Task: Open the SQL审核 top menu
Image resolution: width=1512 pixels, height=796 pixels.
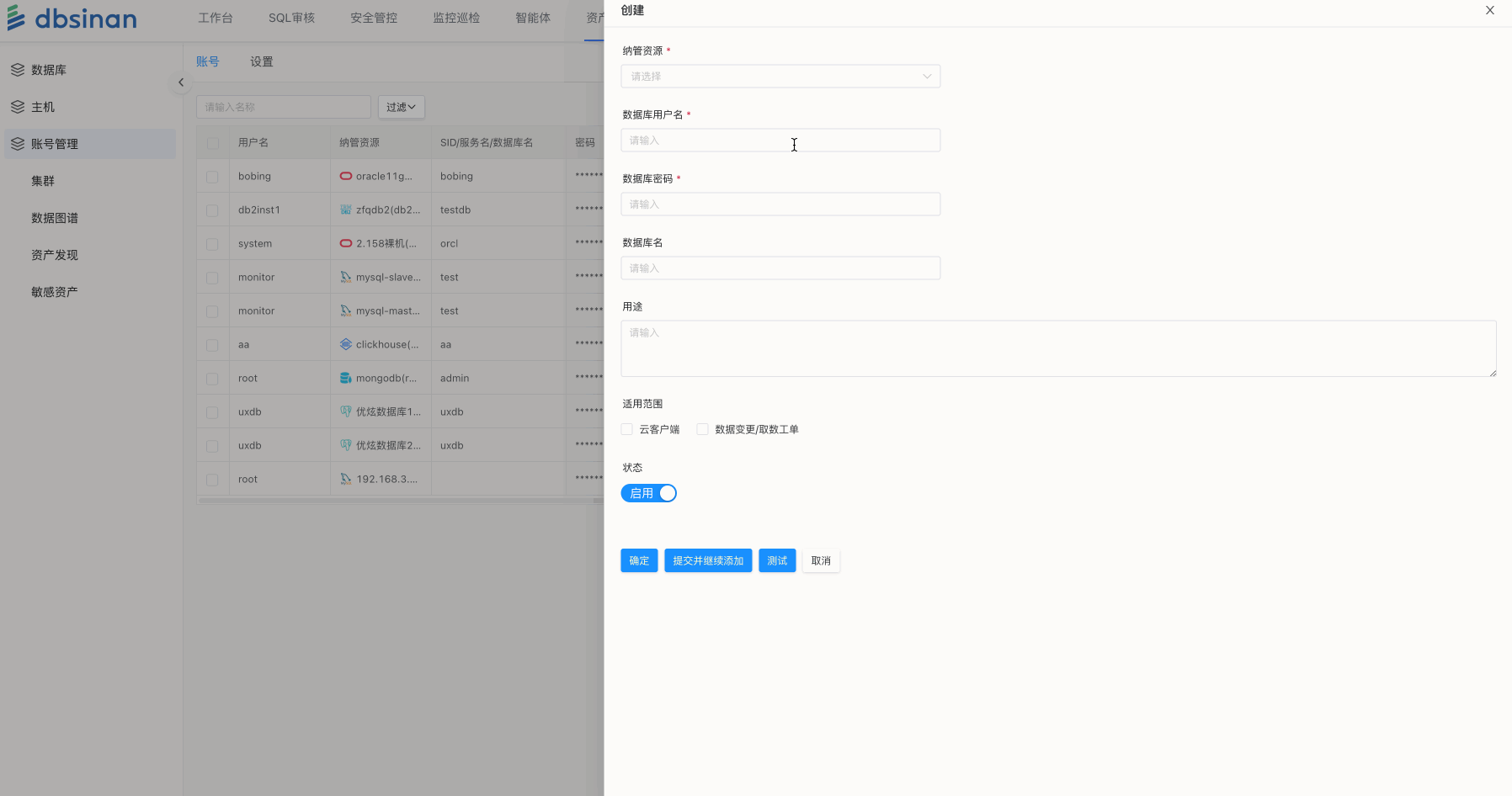Action: 291,18
